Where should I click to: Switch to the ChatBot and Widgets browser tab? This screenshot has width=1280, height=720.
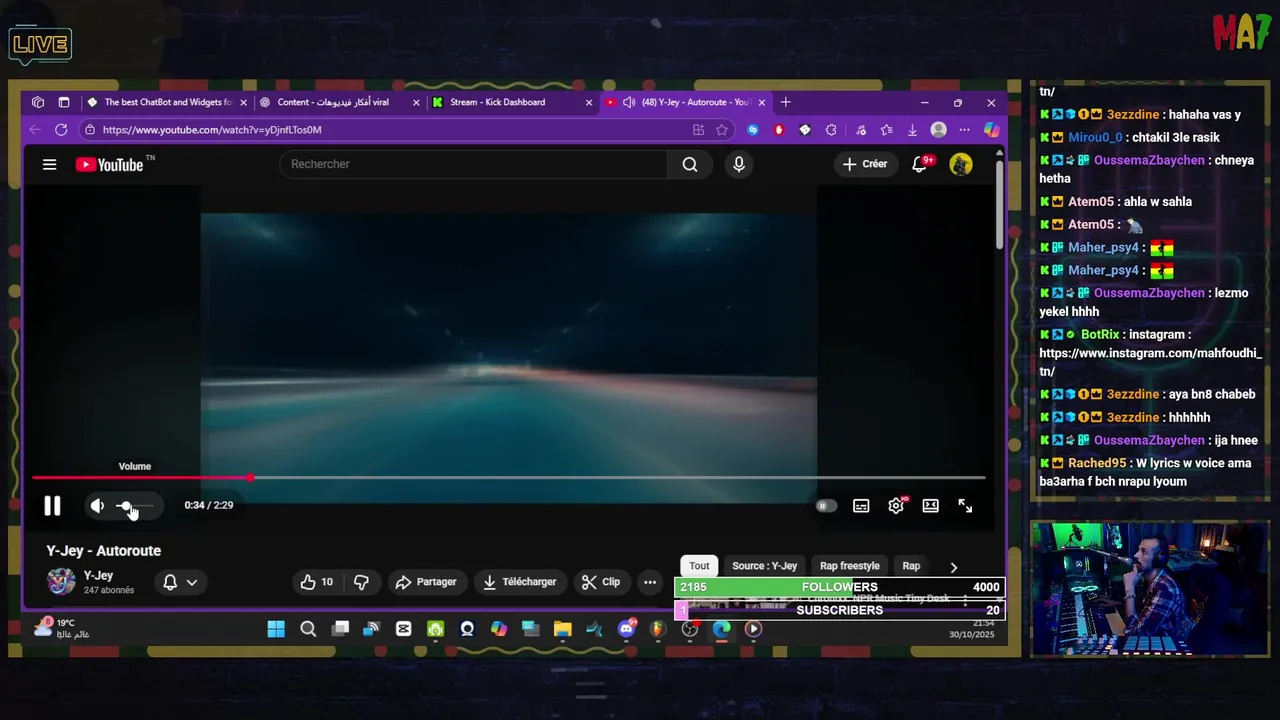(167, 102)
